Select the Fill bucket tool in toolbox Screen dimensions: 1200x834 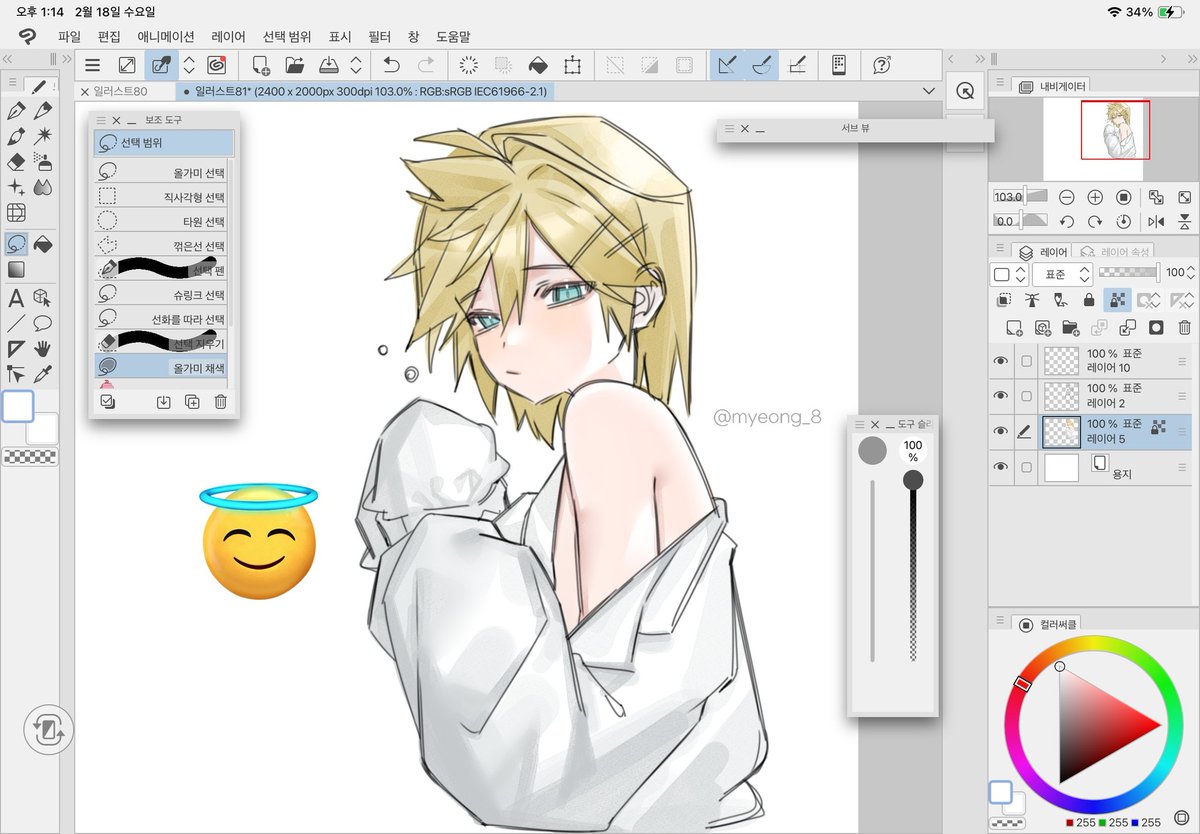pyautogui.click(x=42, y=243)
